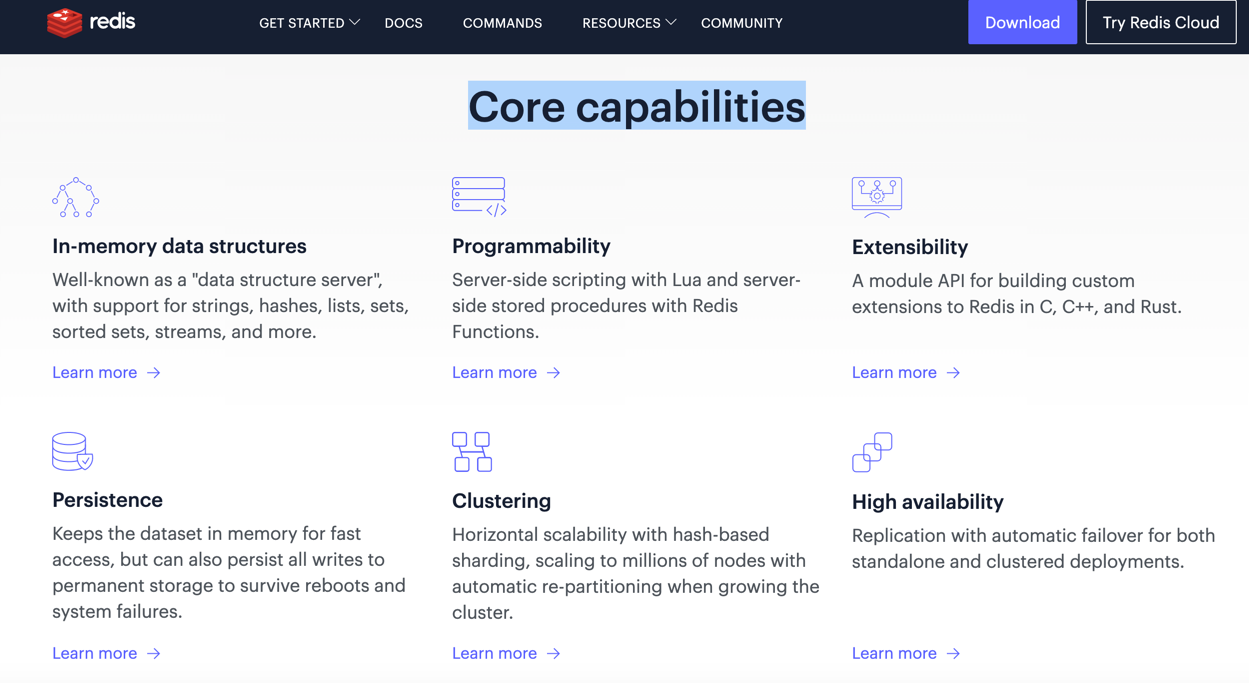The width and height of the screenshot is (1249, 683).
Task: Follow Learn more under Extensibility
Action: coord(907,372)
